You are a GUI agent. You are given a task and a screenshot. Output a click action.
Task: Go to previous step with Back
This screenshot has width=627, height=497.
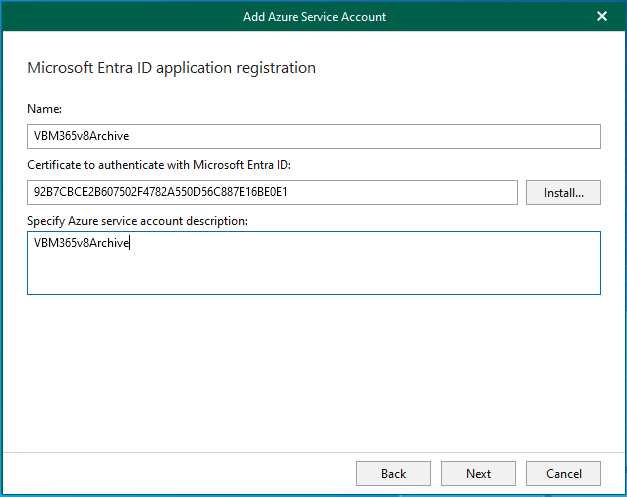(393, 473)
